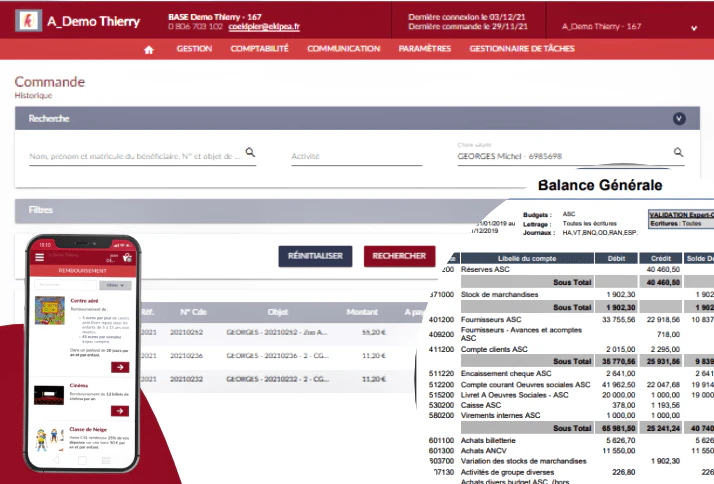The image size is (714, 484).
Task: Tap arrow button under Centre aéré
Action: tap(120, 367)
